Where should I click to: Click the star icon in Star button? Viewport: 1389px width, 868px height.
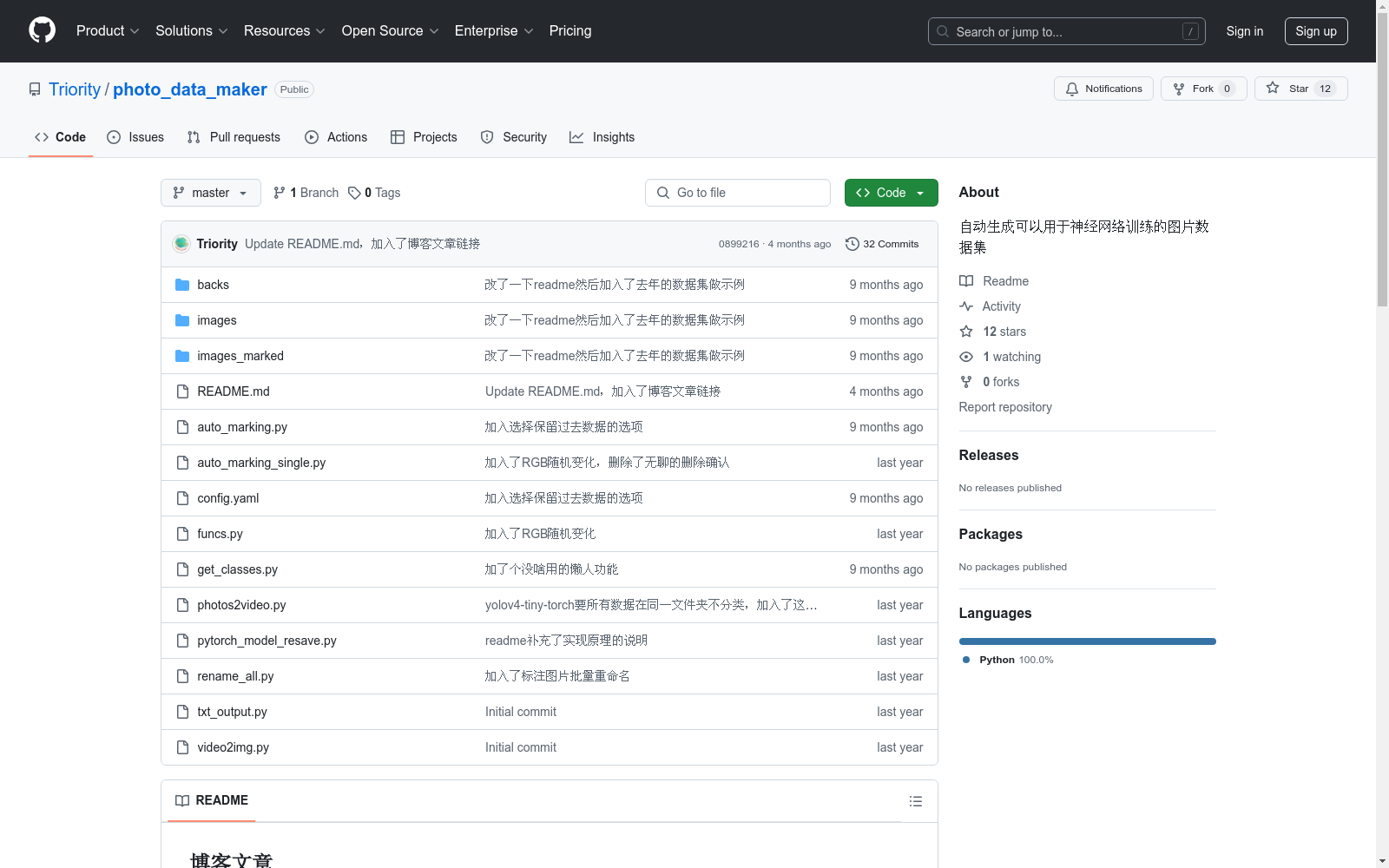1273,88
